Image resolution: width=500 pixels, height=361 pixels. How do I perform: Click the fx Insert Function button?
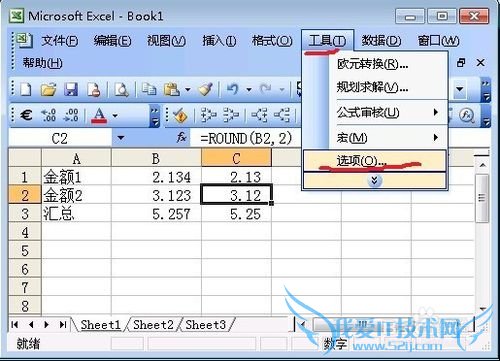pyautogui.click(x=181, y=137)
